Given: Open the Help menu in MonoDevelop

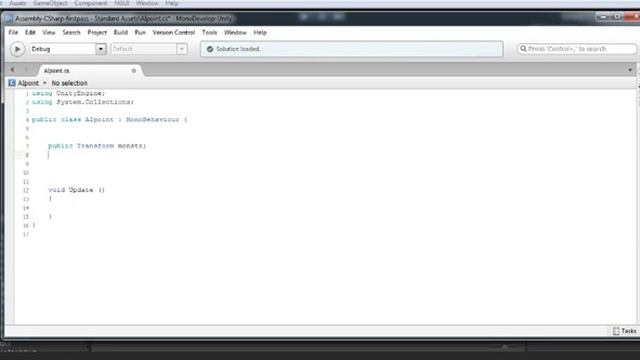Looking at the screenshot, I should click(260, 32).
